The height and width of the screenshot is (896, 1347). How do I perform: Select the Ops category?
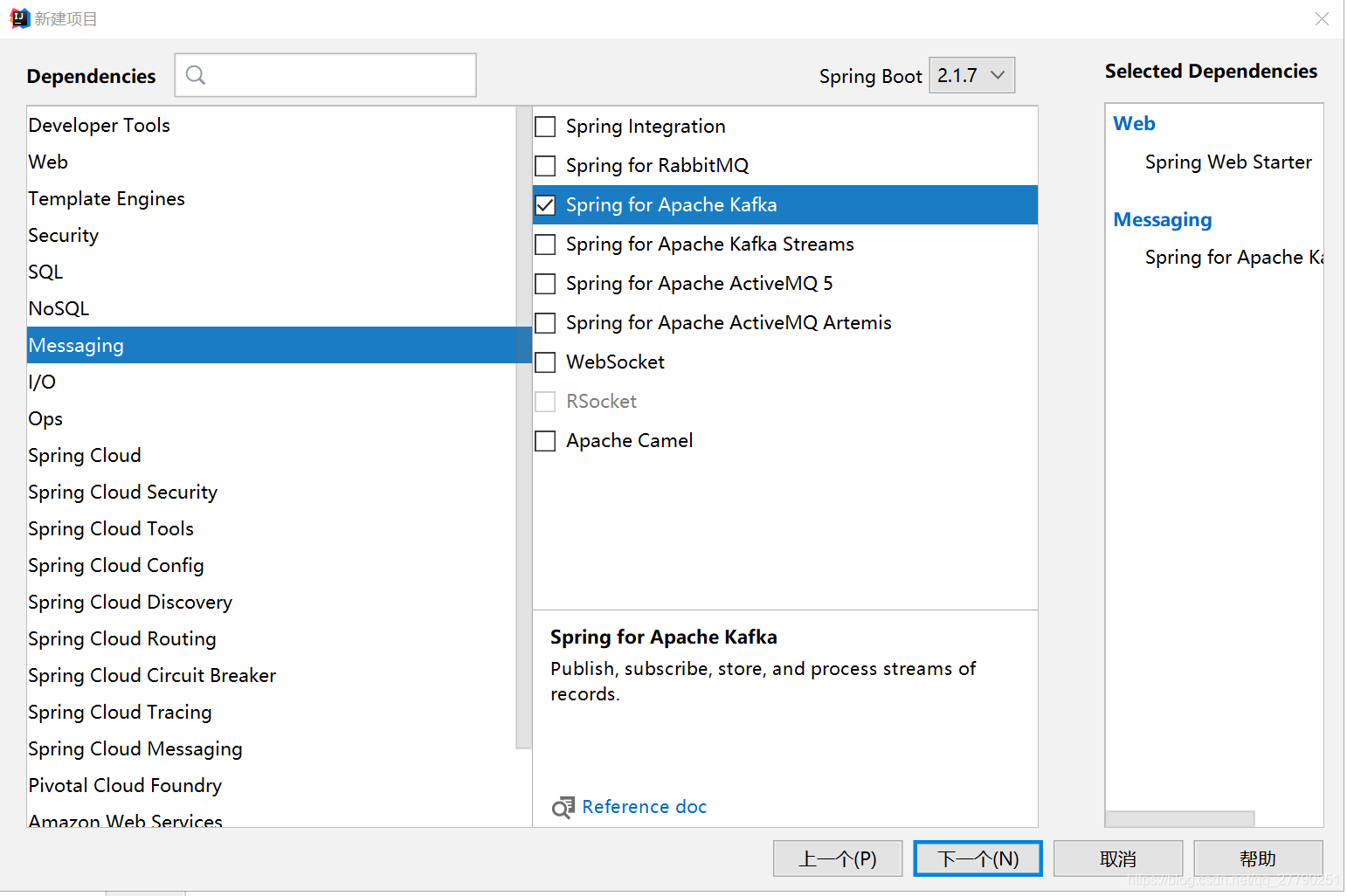click(272, 418)
